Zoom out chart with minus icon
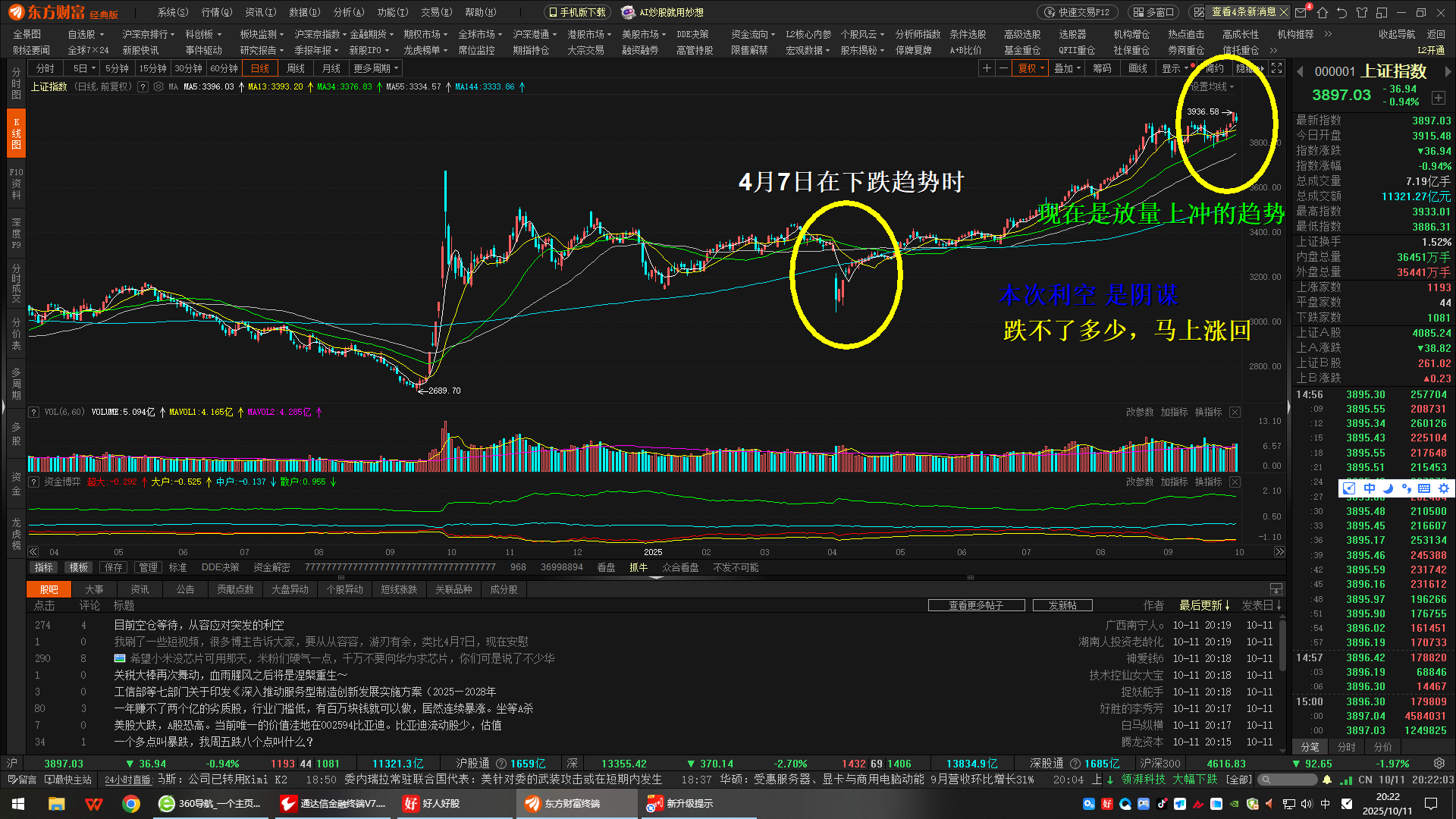Viewport: 1456px width, 819px height. (1003, 68)
